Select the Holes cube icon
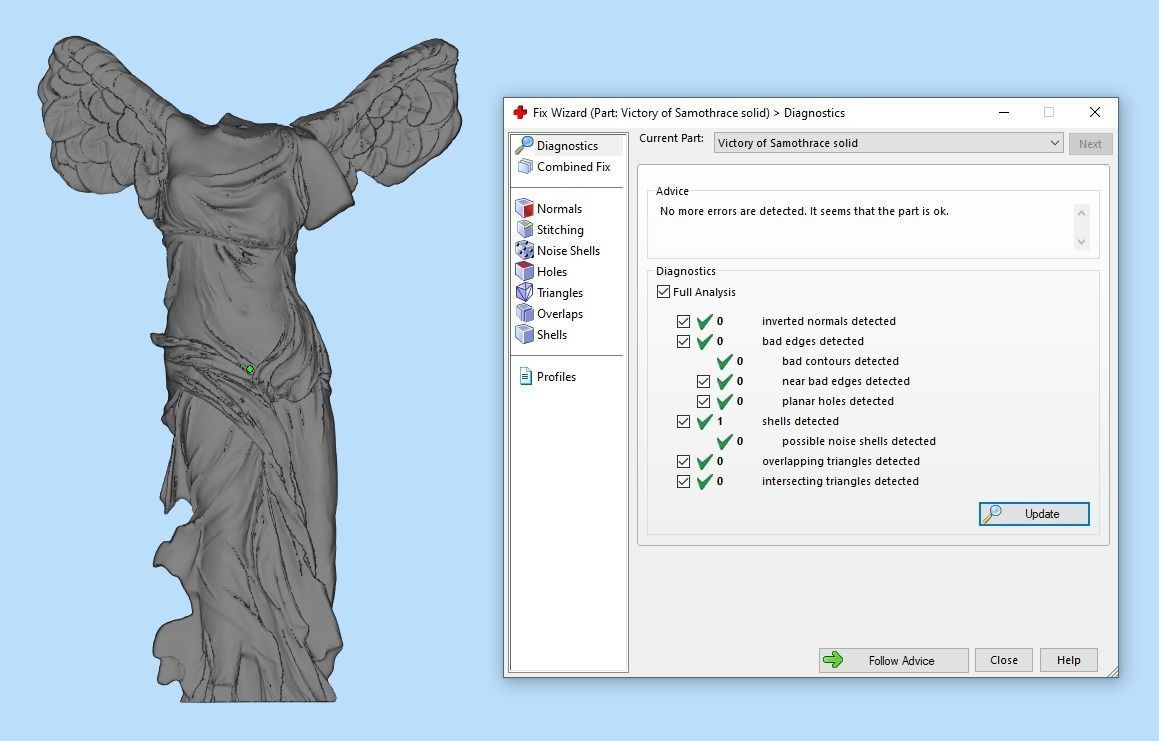1159x741 pixels. (524, 271)
